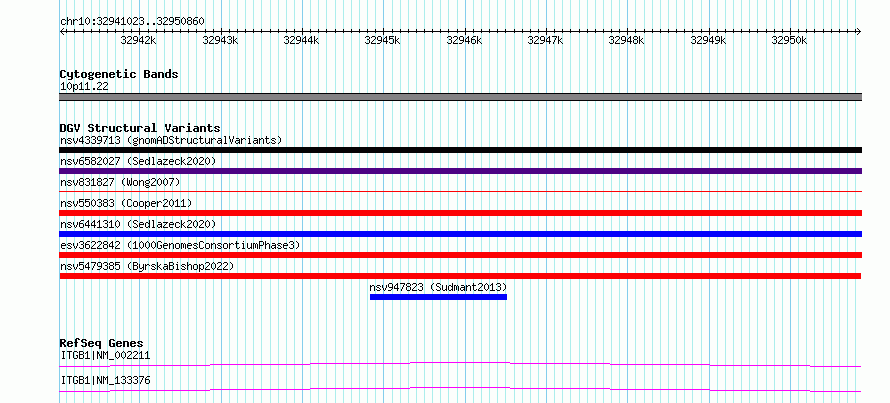The height and width of the screenshot is (403, 890).
Task: Click the 32944k ruler mark
Action: point(301,40)
